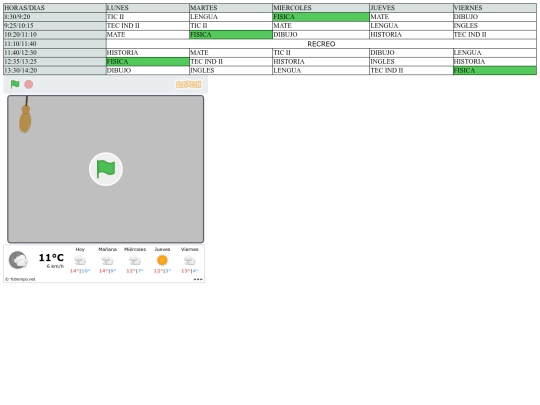This screenshot has height=405, width=540.
Task: Click the LUNES column header
Action: (148, 8)
